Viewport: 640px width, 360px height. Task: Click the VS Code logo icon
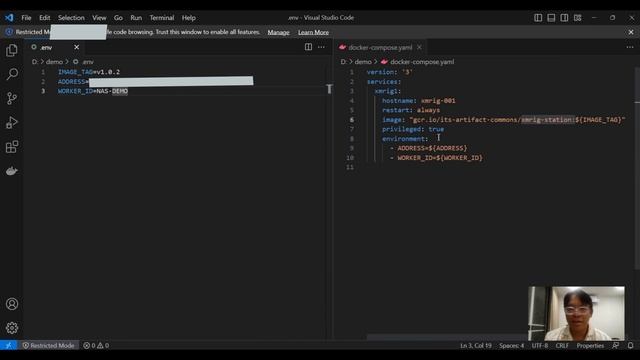[9, 18]
